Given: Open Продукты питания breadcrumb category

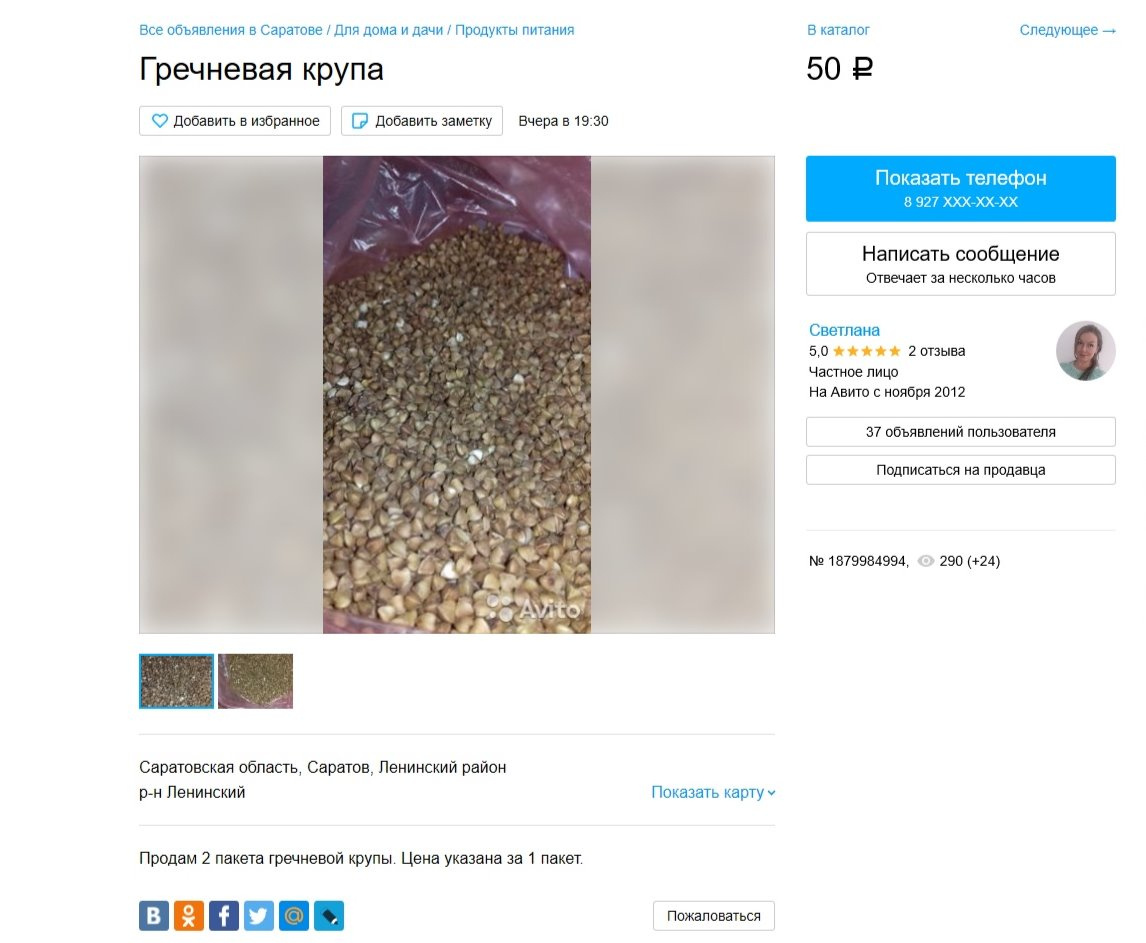Looking at the screenshot, I should tap(515, 30).
